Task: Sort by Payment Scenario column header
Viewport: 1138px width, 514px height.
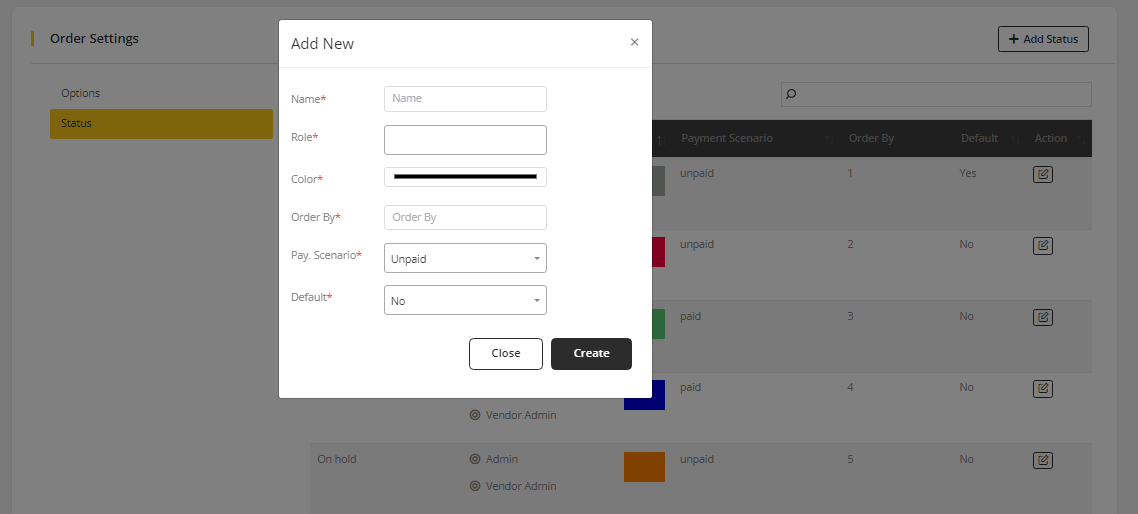Action: pos(727,138)
